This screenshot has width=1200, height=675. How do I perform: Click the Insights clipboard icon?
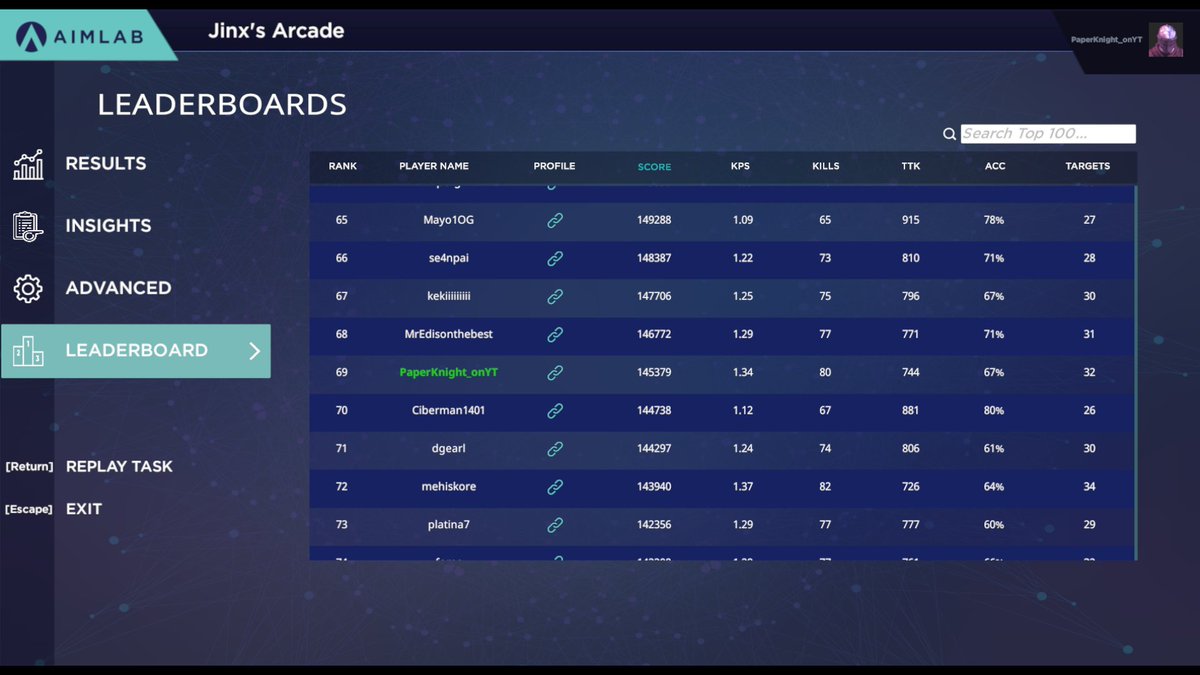[28, 227]
